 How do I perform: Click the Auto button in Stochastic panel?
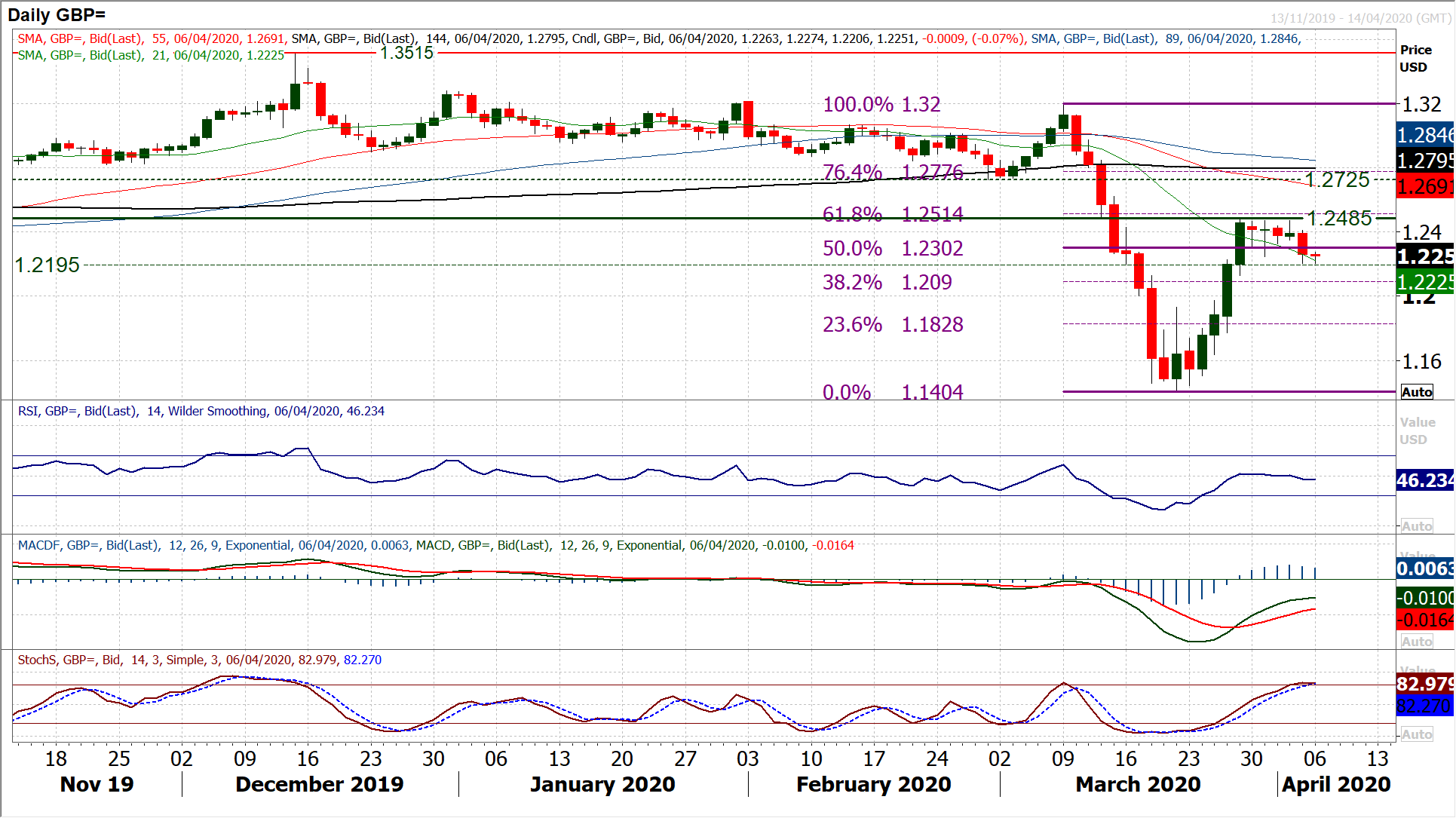1417,734
